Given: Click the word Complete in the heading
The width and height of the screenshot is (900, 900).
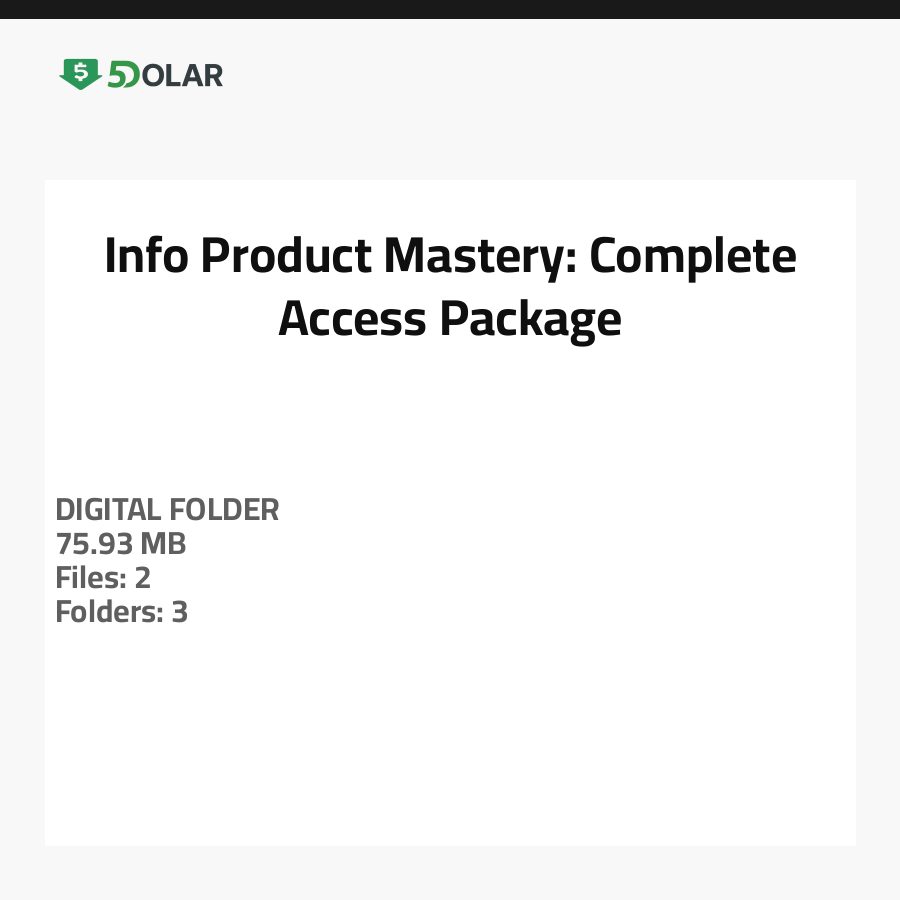Looking at the screenshot, I should 692,256.
